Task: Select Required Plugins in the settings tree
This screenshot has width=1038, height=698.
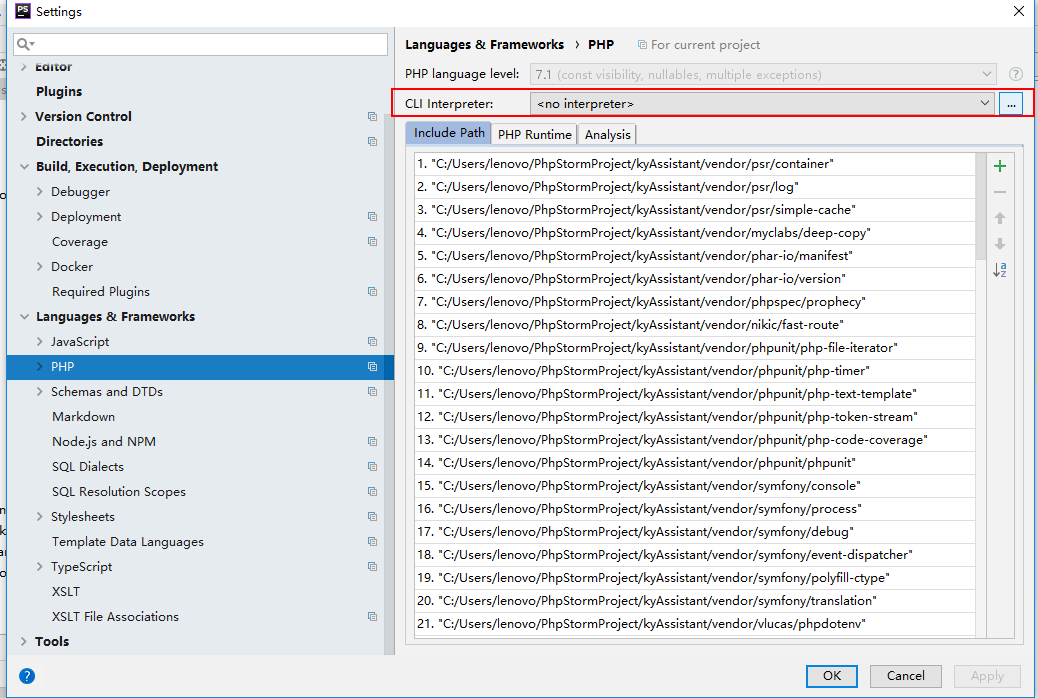Action: (x=101, y=291)
